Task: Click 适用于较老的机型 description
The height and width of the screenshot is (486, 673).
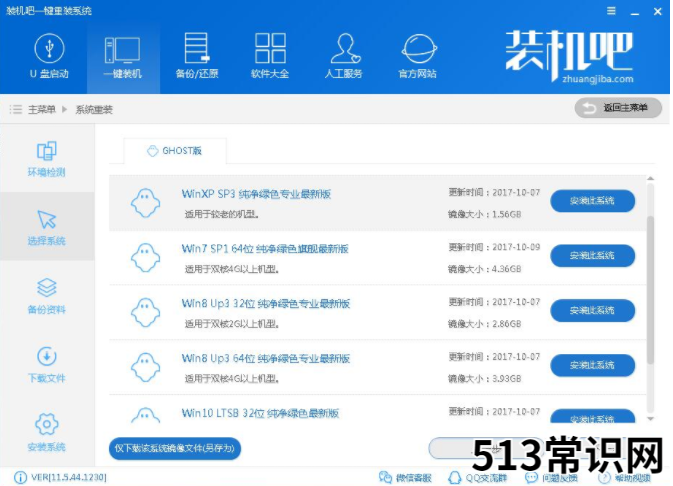Action: click(x=221, y=214)
